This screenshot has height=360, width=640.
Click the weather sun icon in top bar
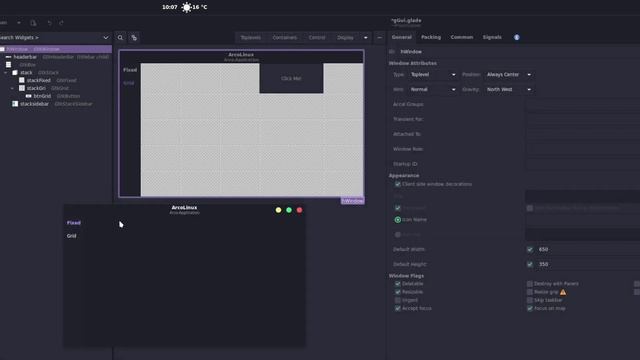pos(187,7)
